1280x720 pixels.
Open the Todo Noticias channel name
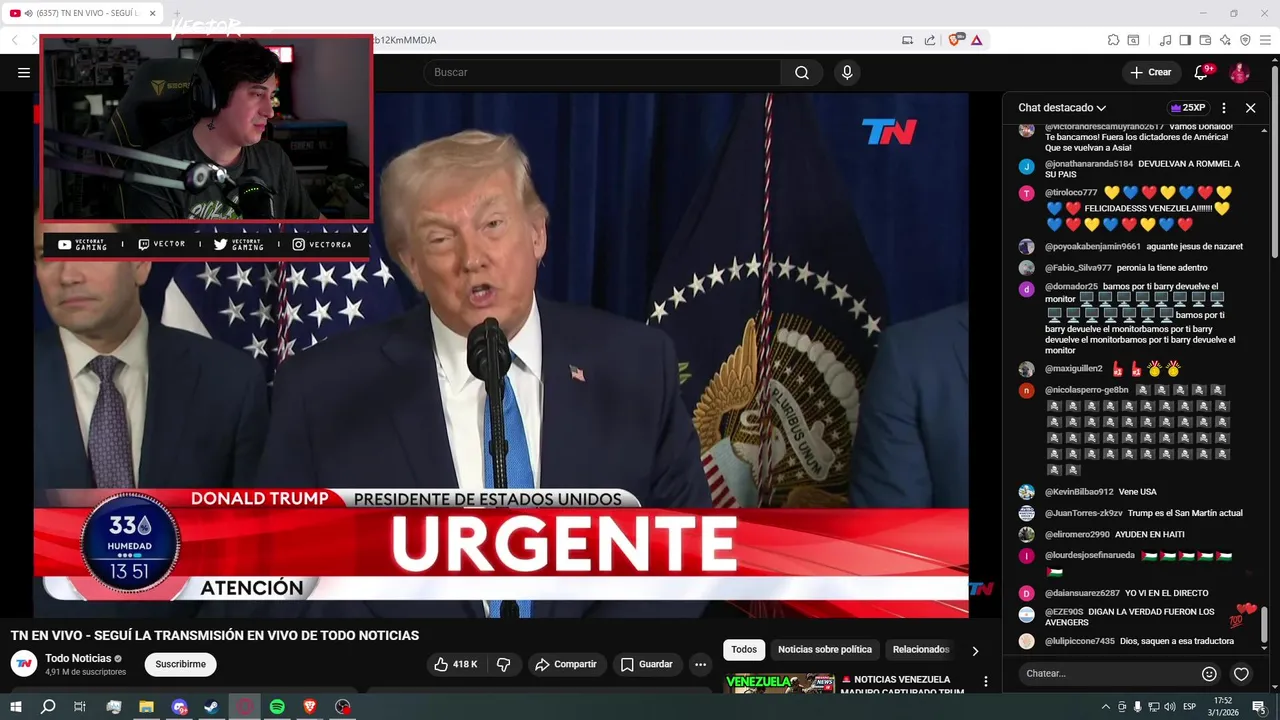point(78,658)
